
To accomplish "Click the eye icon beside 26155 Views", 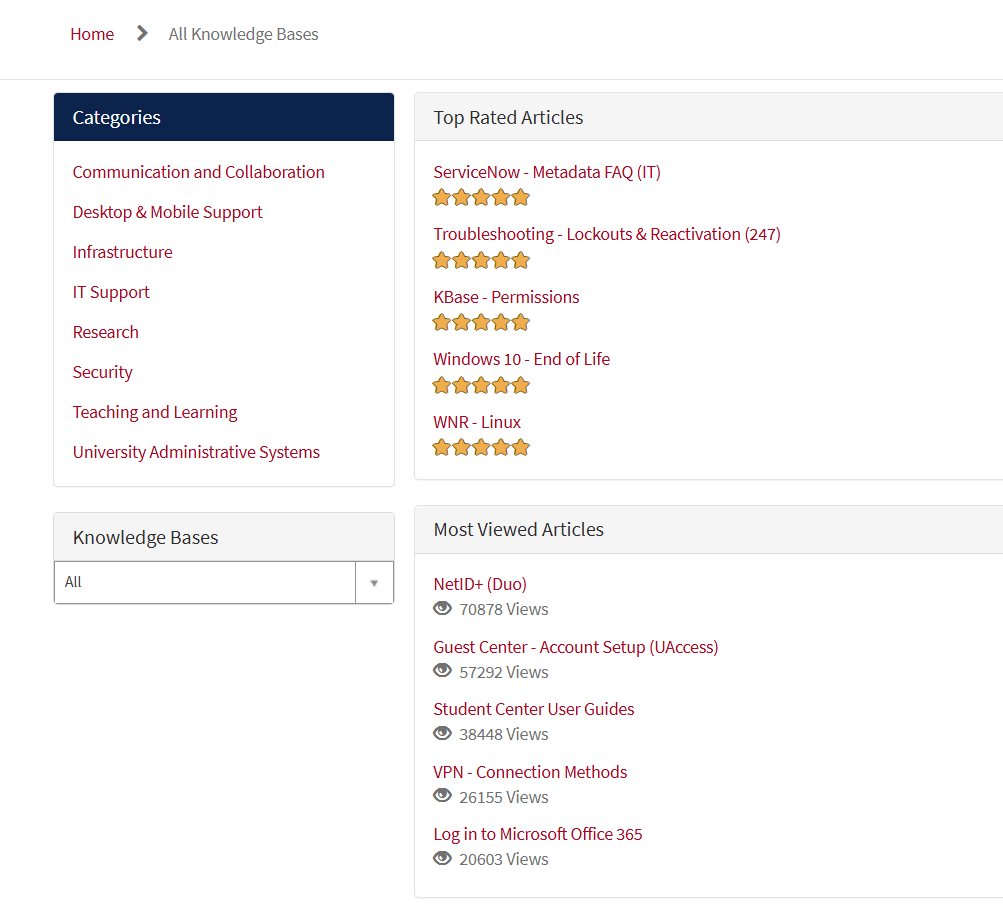I will 442,796.
